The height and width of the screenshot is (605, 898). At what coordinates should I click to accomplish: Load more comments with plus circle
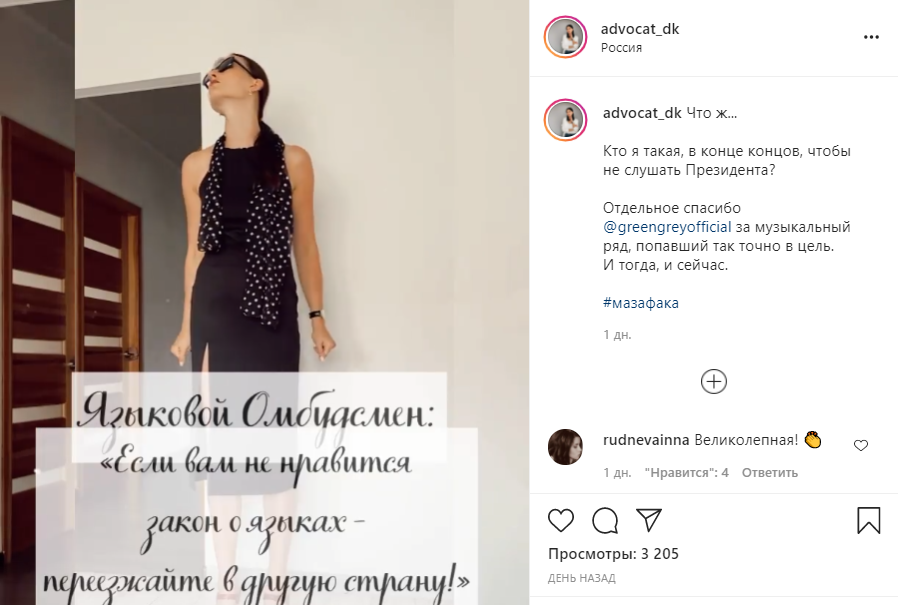click(714, 382)
